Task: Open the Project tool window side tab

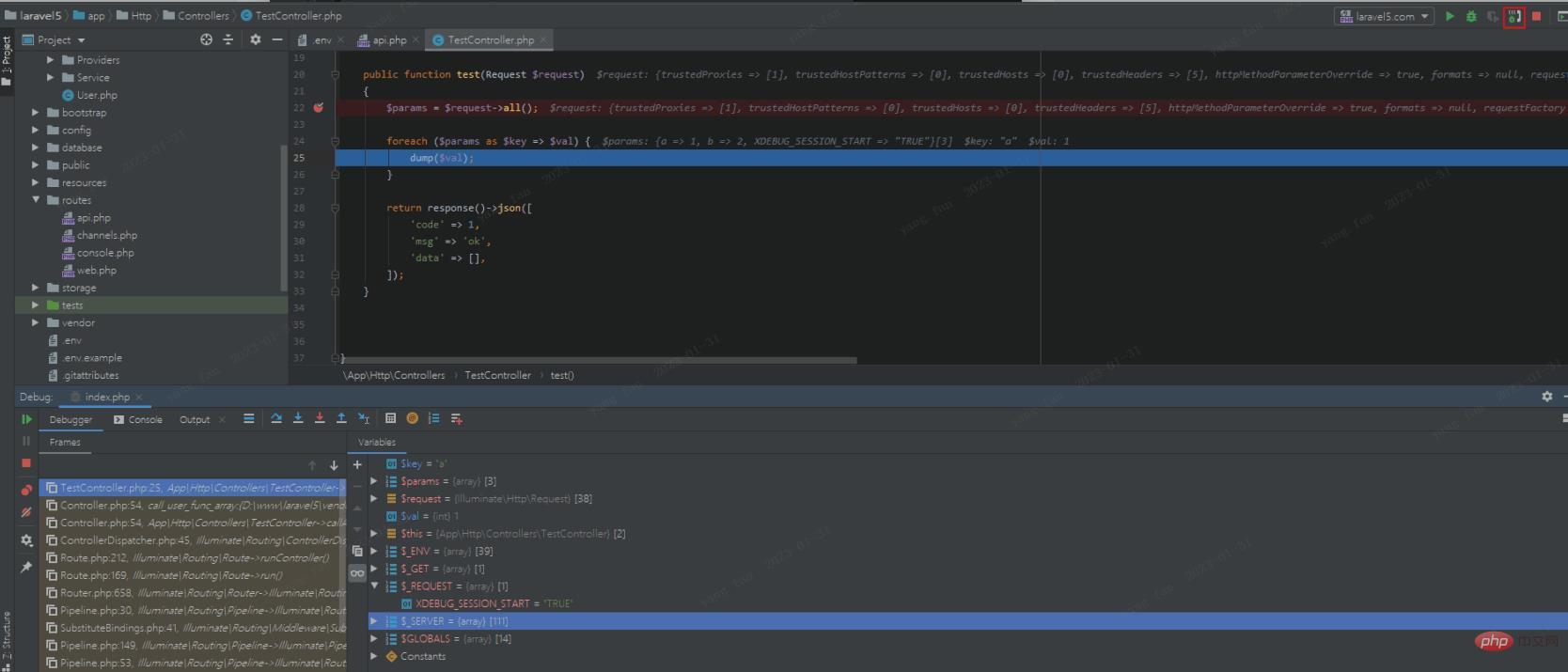Action: (7, 61)
